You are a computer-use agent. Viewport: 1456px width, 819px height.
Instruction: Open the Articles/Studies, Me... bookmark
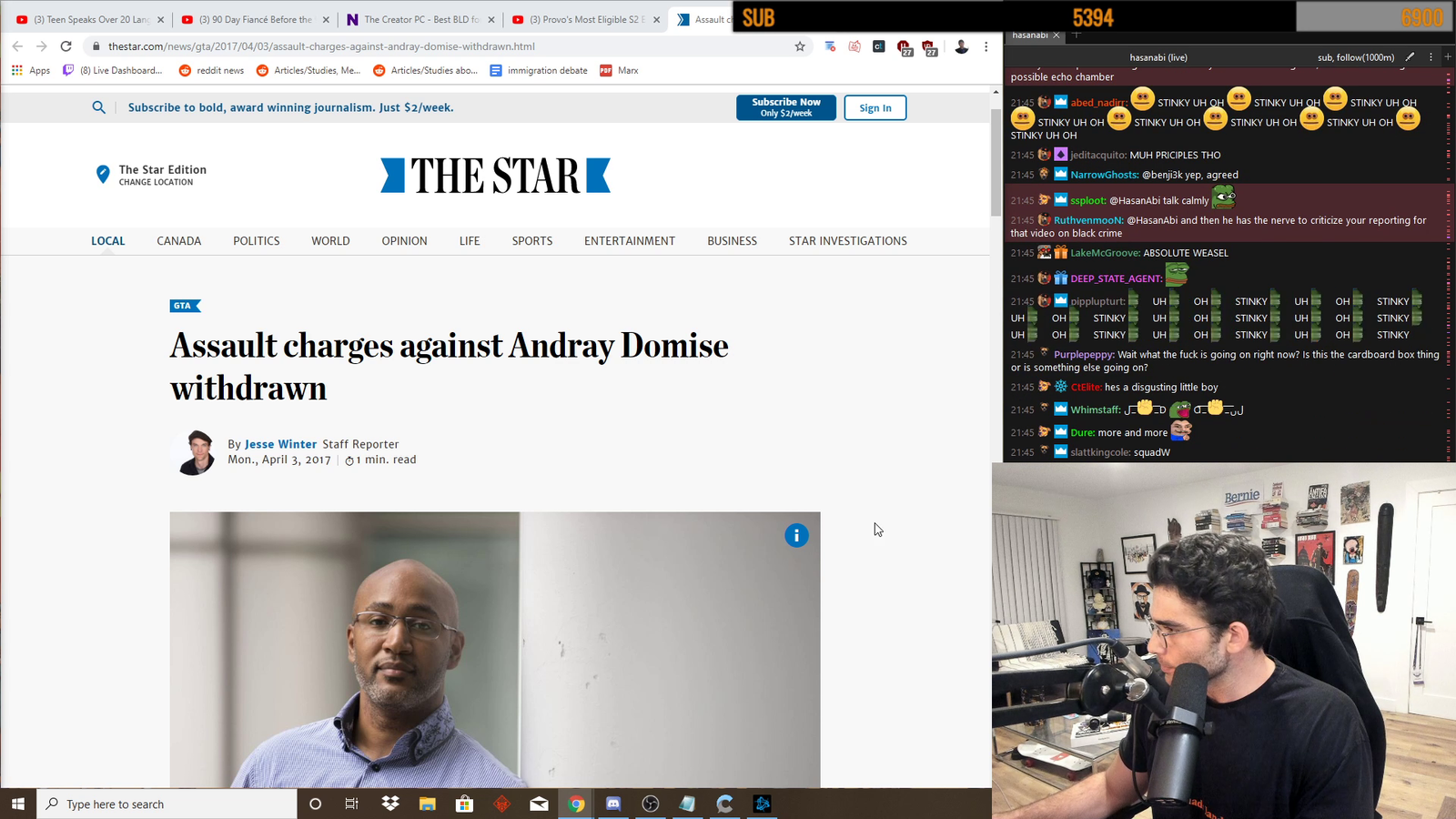coord(308,70)
